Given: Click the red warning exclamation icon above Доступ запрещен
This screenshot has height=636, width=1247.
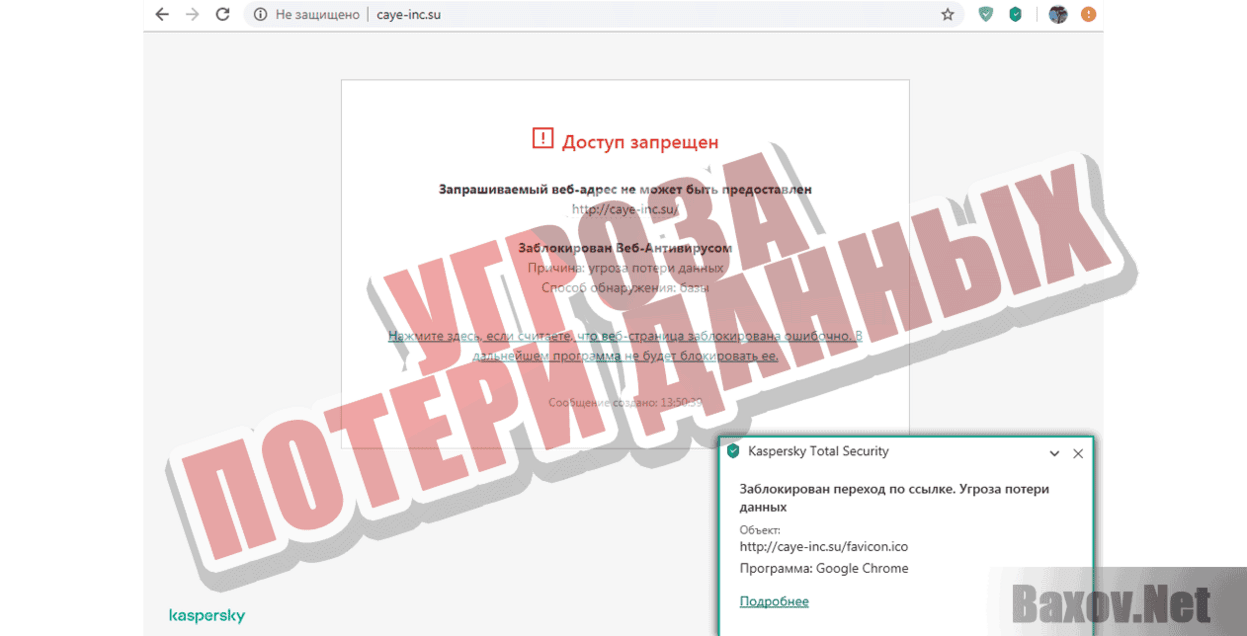Looking at the screenshot, I should pyautogui.click(x=541, y=138).
